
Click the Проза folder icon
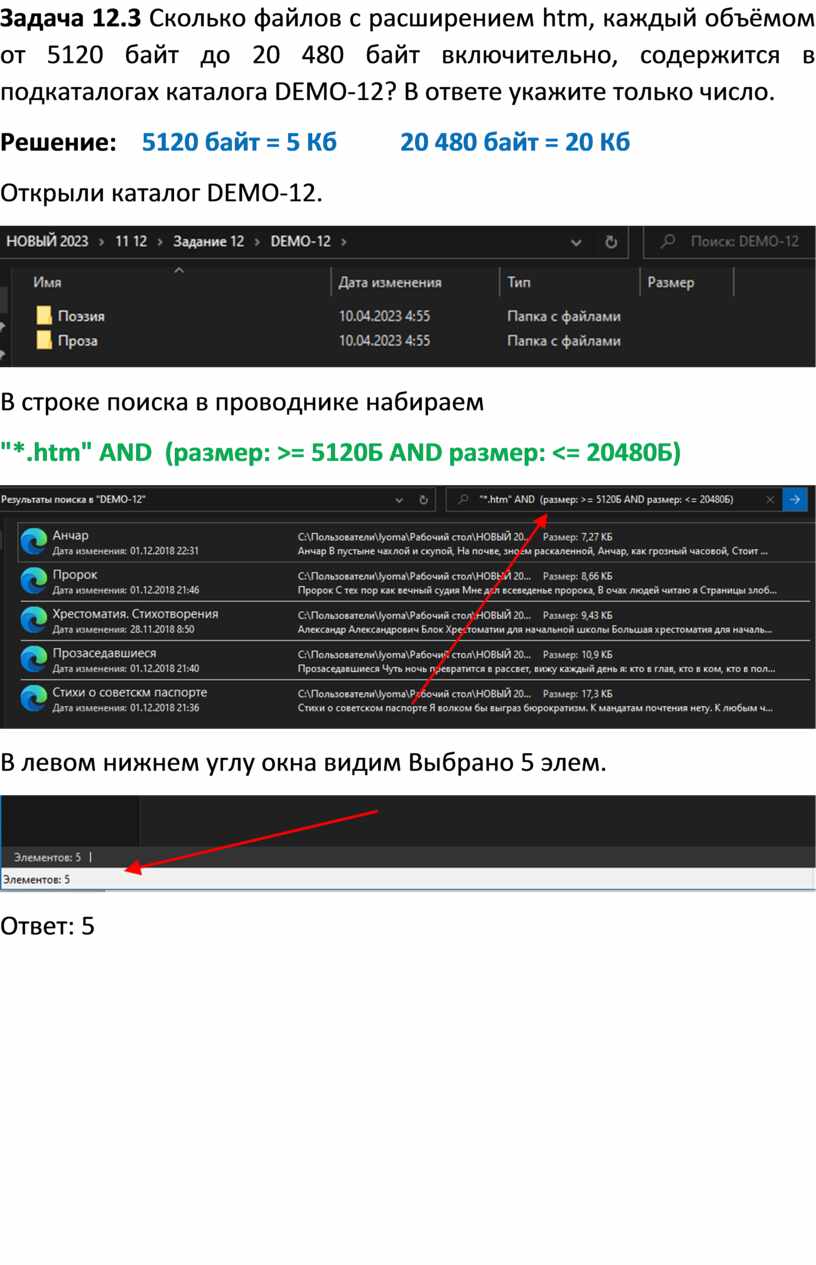pos(43,341)
